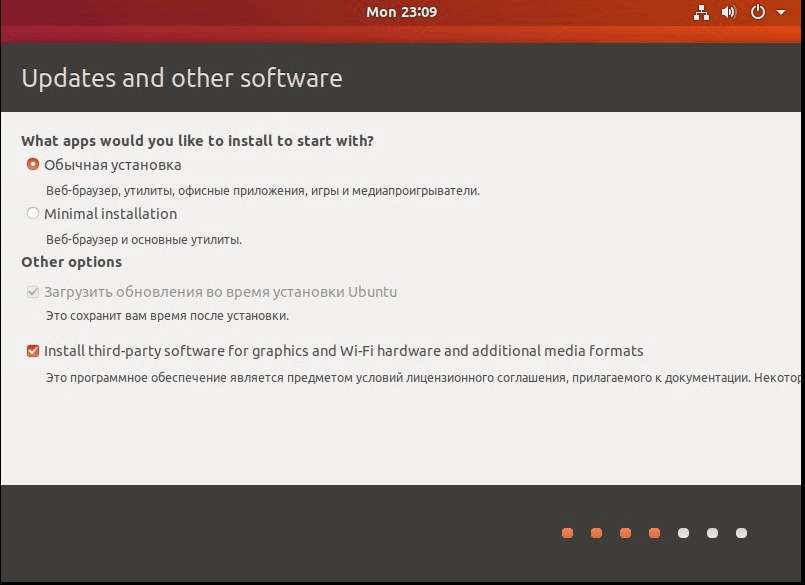This screenshot has height=585, width=805.
Task: Expand the system menu arrow
Action: [x=781, y=12]
